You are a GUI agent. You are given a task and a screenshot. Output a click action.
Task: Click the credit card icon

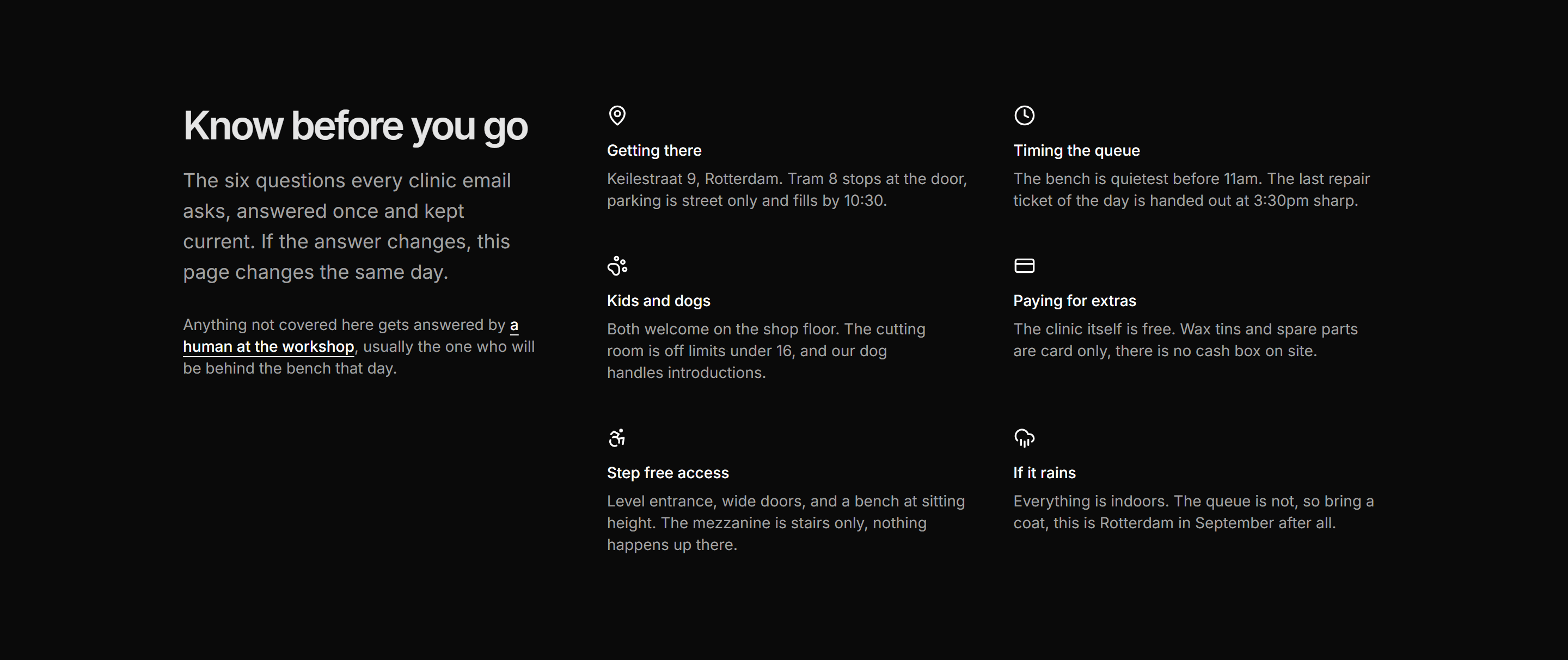pos(1025,265)
